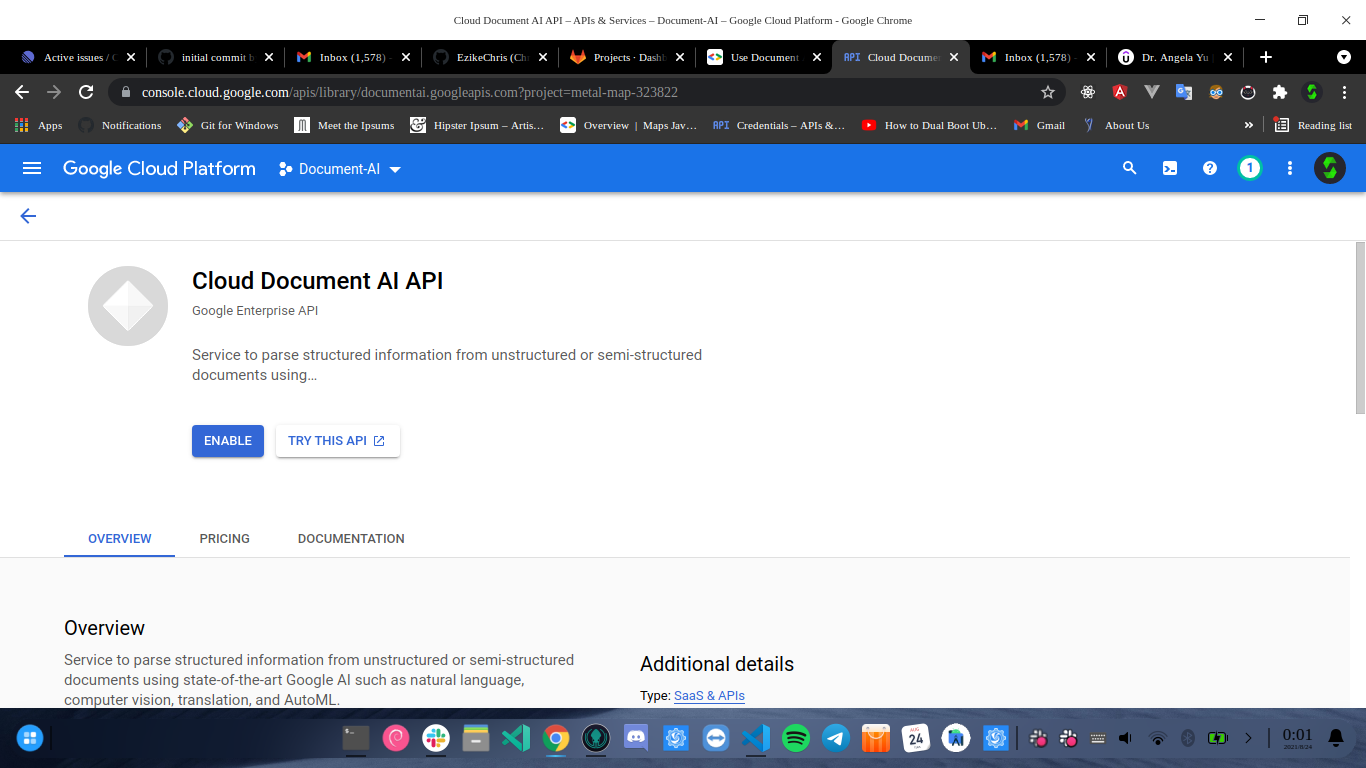Open Vue devtools extension icon

point(1152,92)
